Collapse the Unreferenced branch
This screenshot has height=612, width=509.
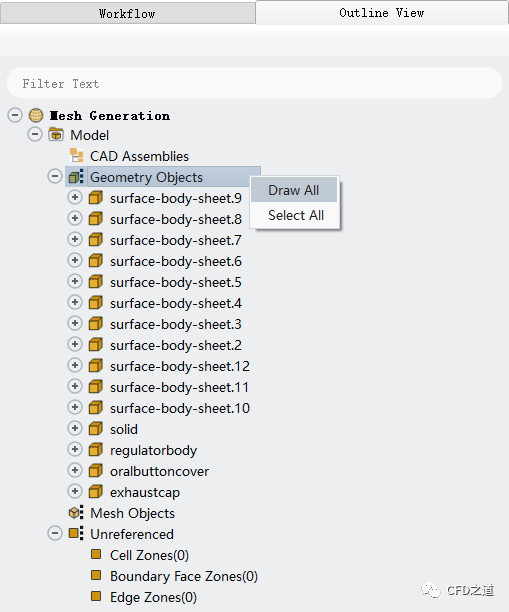click(55, 533)
